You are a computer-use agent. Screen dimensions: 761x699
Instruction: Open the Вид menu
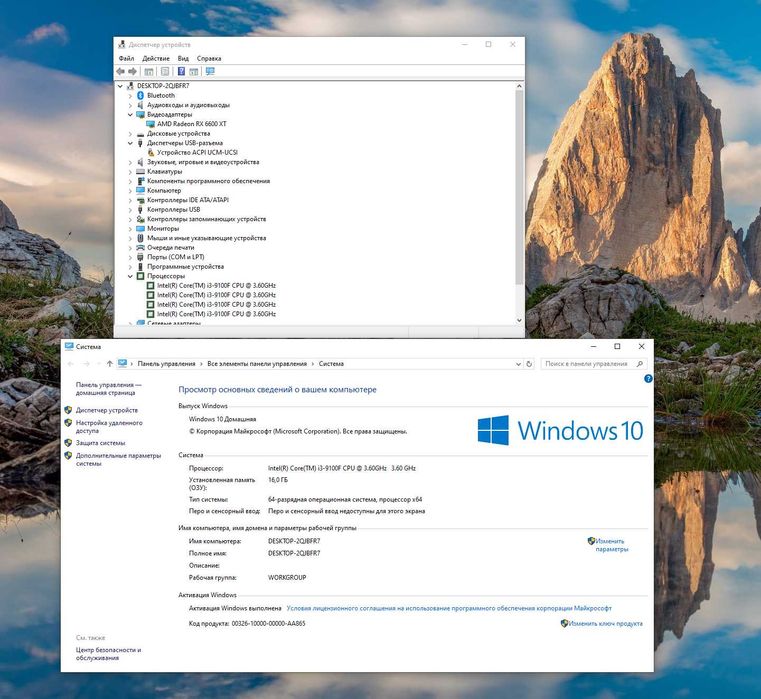[x=183, y=58]
